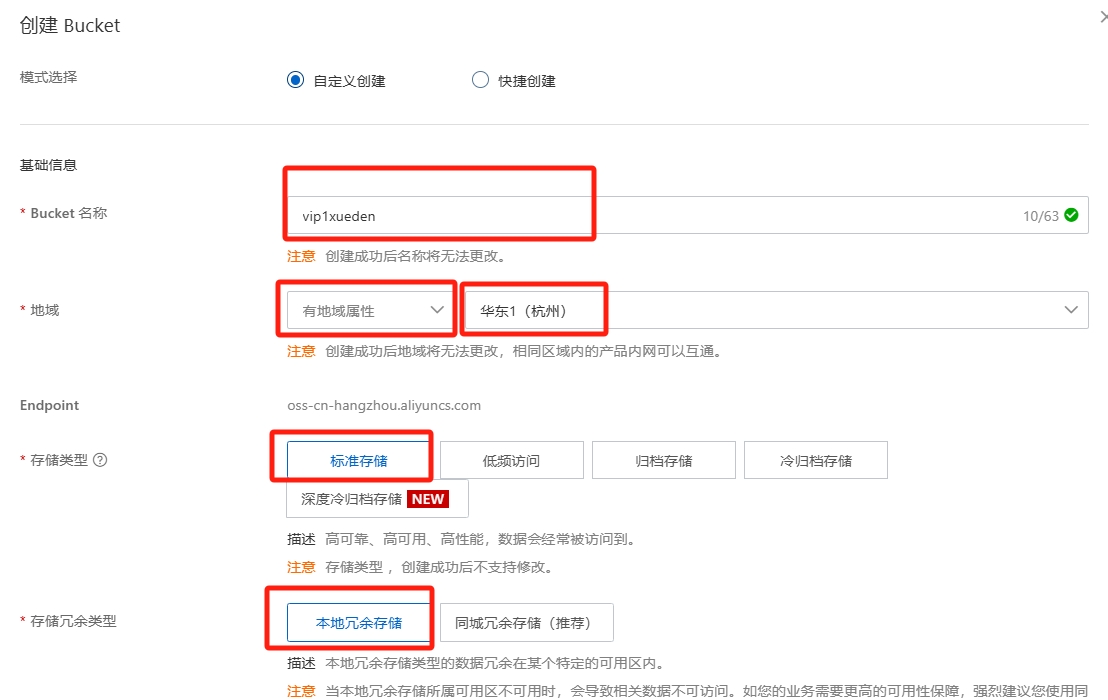Click the 10/63 character counter
The width and height of the screenshot is (1108, 700).
click(1041, 214)
